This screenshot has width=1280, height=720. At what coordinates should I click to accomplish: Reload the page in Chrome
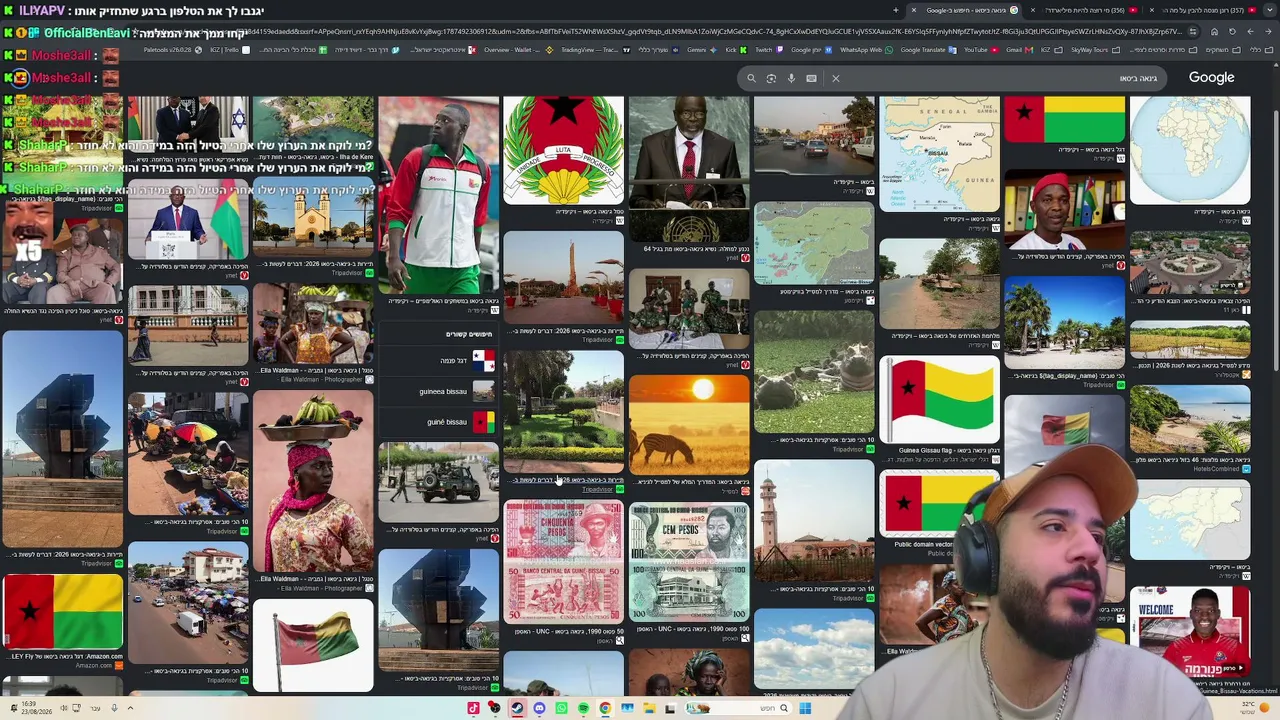click(1232, 31)
